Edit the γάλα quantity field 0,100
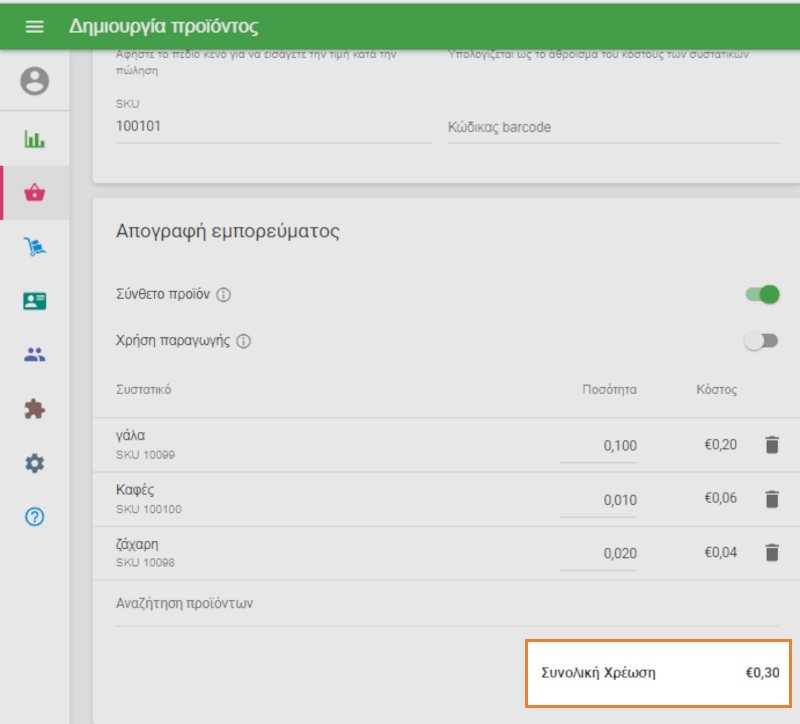The image size is (800, 724). [x=599, y=446]
